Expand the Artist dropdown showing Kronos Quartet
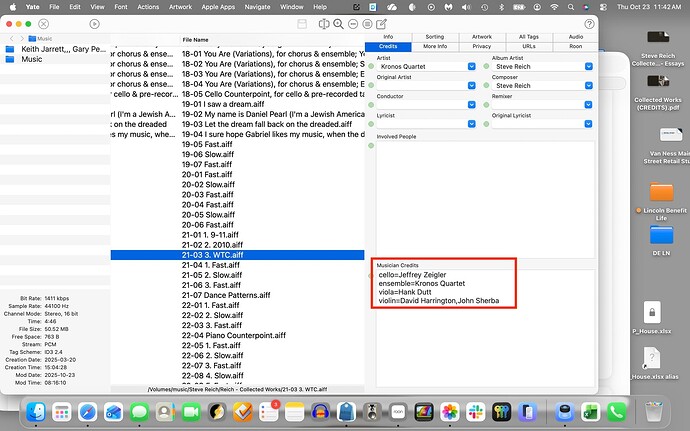Viewport: 690px width, 431px height. [x=472, y=67]
